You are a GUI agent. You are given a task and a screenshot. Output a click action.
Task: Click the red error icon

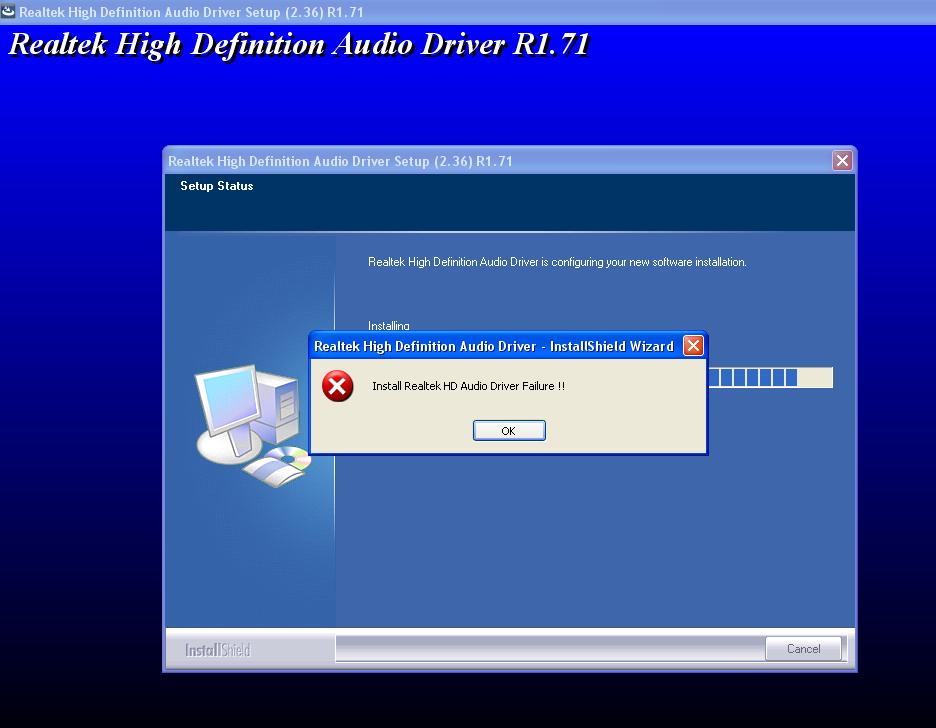[x=337, y=386]
